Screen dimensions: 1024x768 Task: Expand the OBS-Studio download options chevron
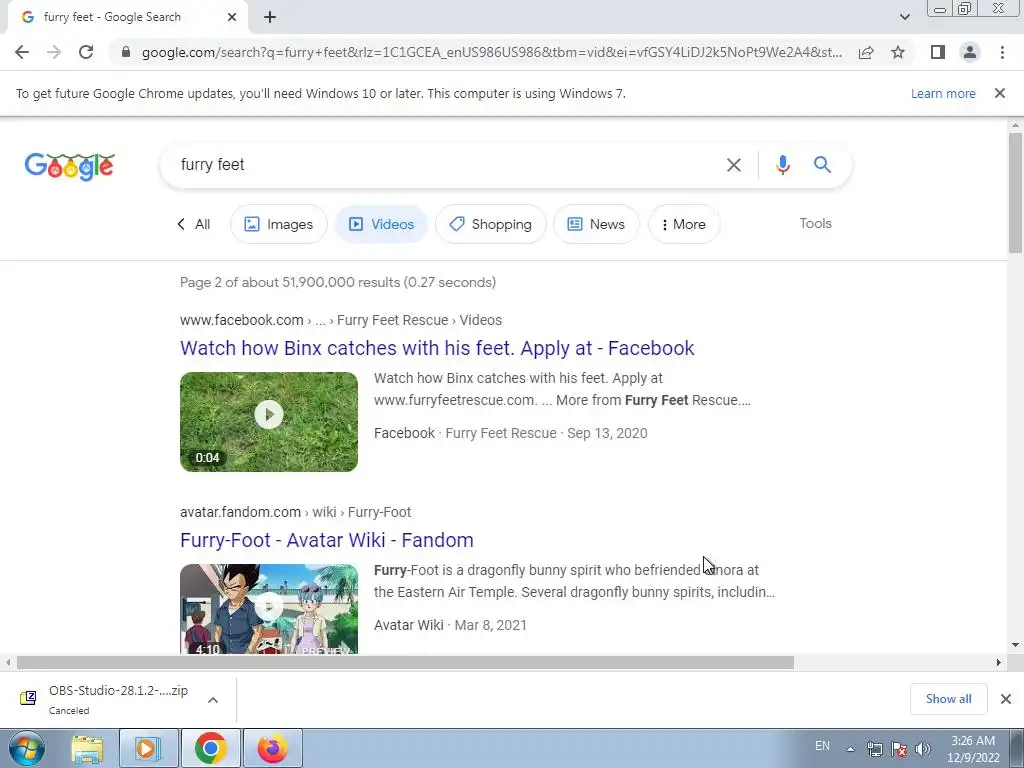pos(213,699)
